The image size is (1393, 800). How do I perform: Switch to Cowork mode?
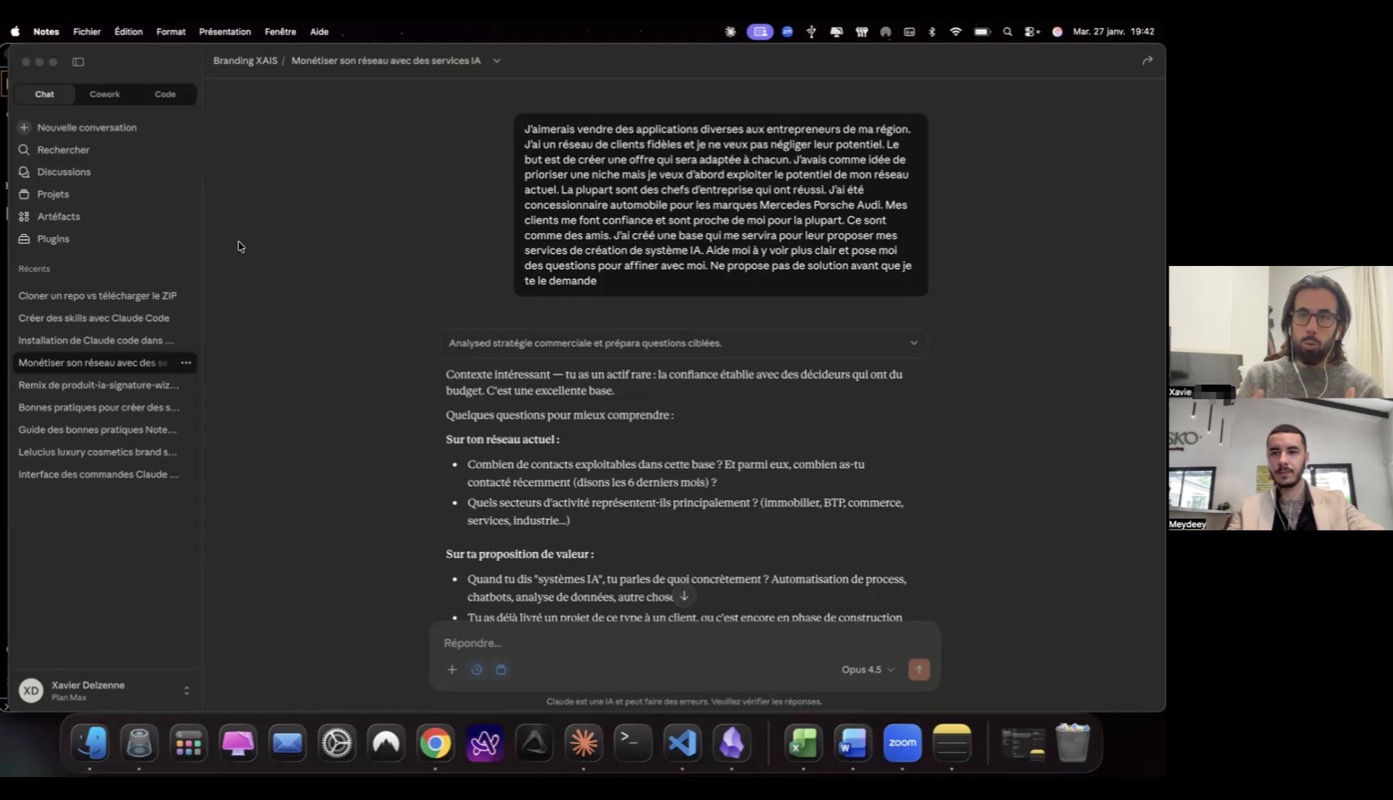[x=105, y=94]
